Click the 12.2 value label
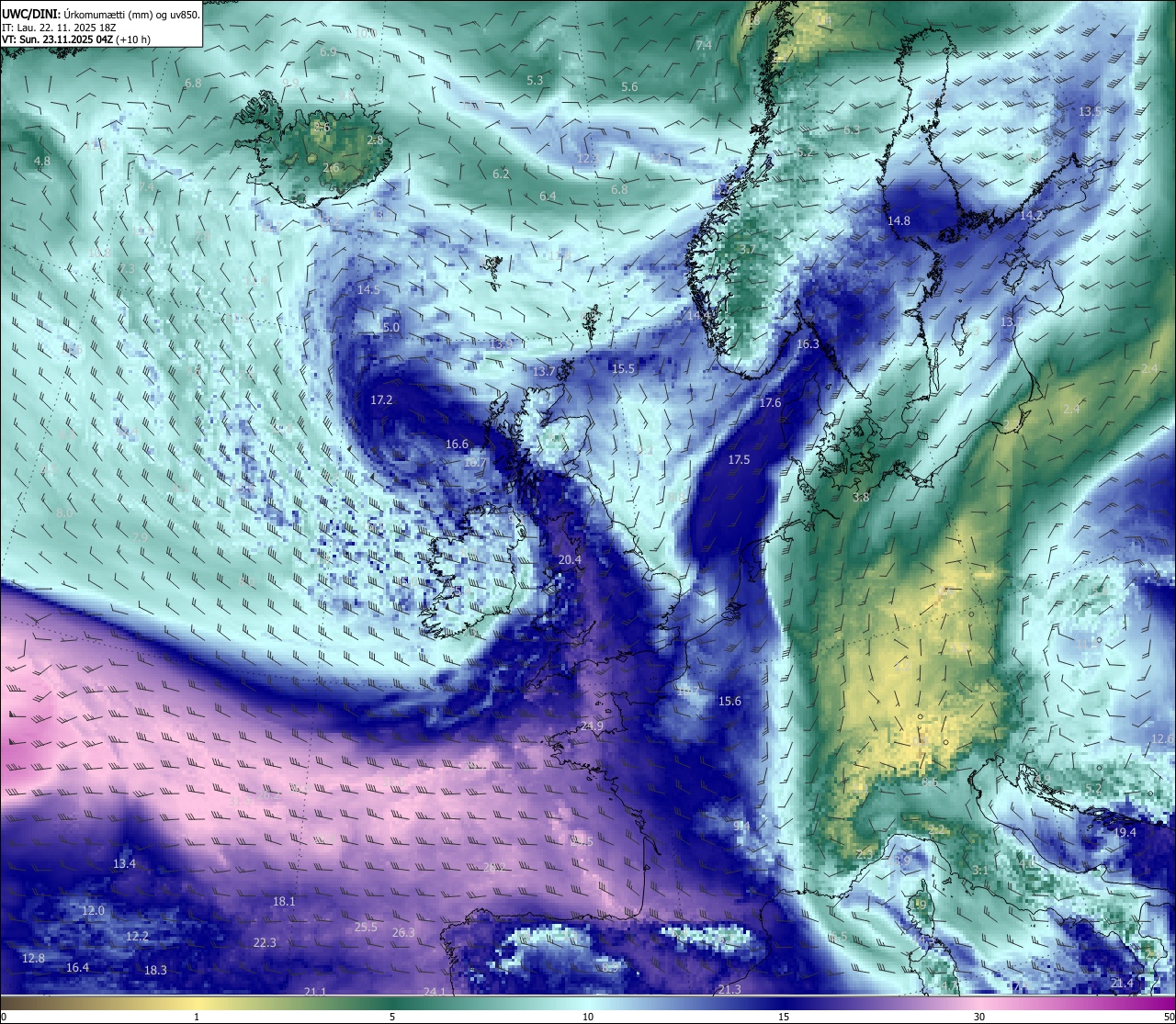 pyautogui.click(x=137, y=937)
